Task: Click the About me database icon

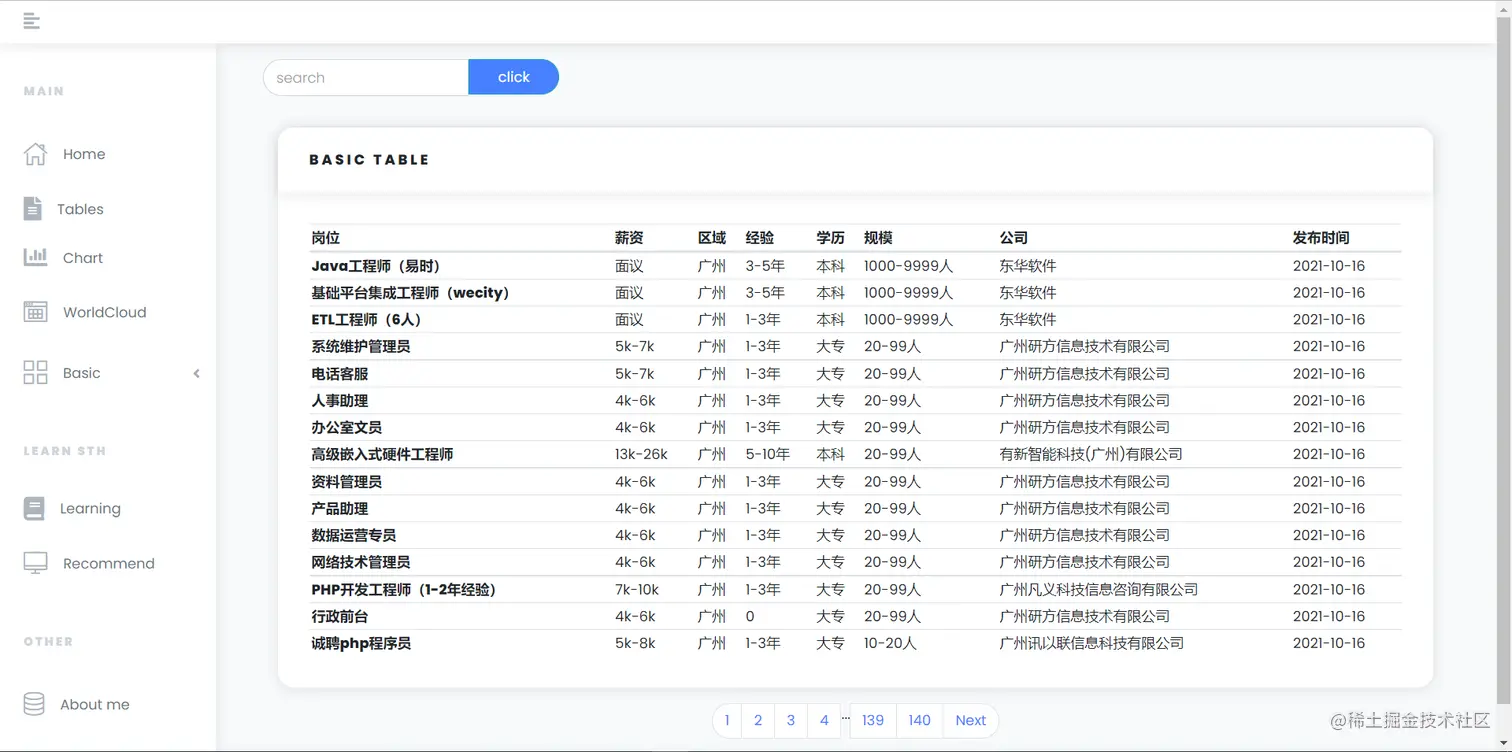Action: [34, 704]
